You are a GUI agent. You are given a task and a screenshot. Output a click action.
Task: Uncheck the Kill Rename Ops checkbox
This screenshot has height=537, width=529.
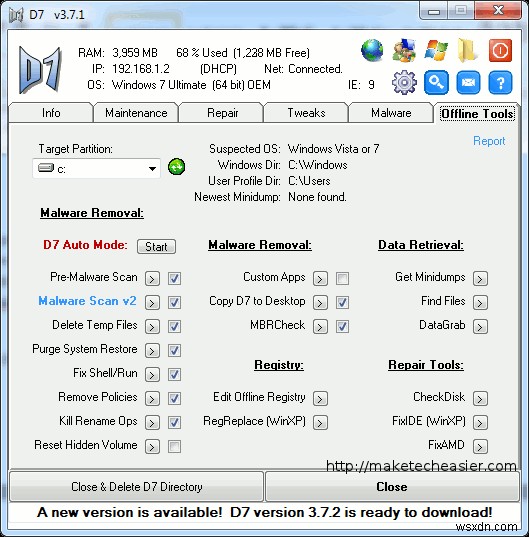[x=174, y=422]
